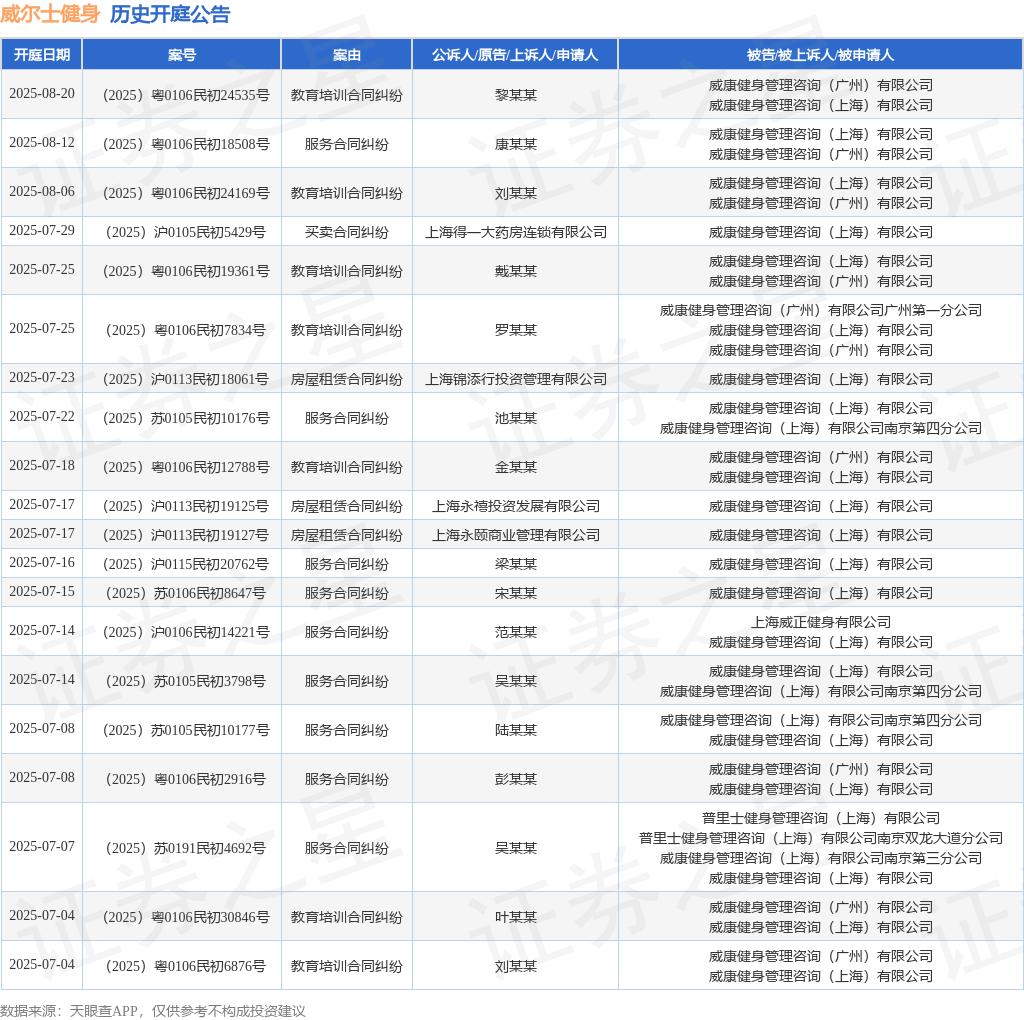Click case number 粤0106民初18508号
1024x1020 pixels.
tap(186, 144)
